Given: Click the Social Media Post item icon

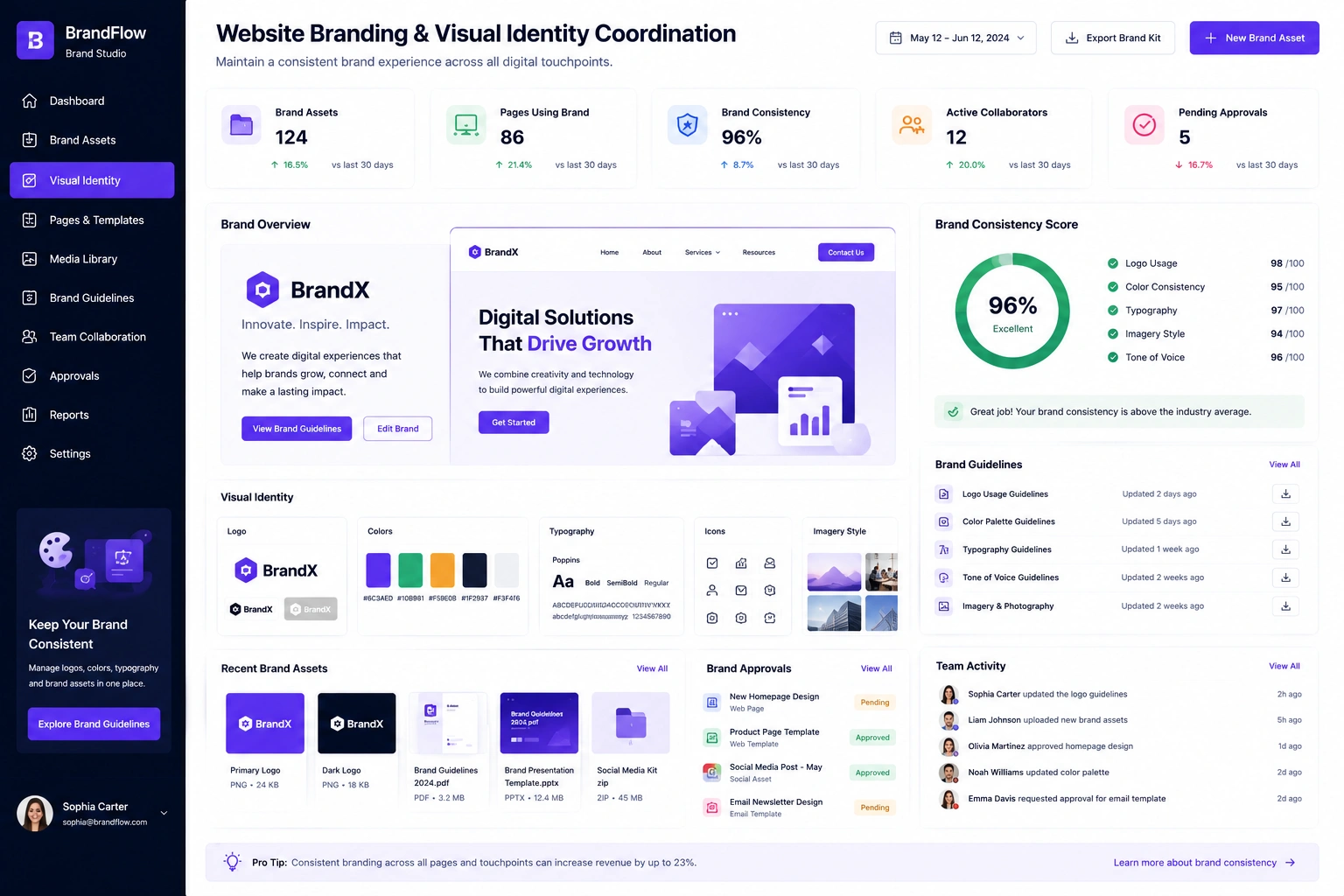Looking at the screenshot, I should pos(712,773).
